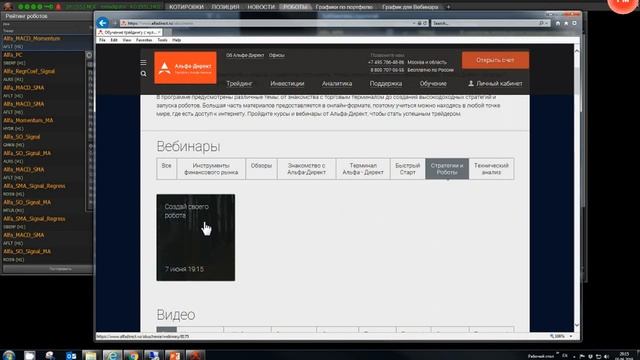Viewport: 640px width, 360px height.
Task: Open Internet Explorer from the taskbar
Action: tap(112, 356)
